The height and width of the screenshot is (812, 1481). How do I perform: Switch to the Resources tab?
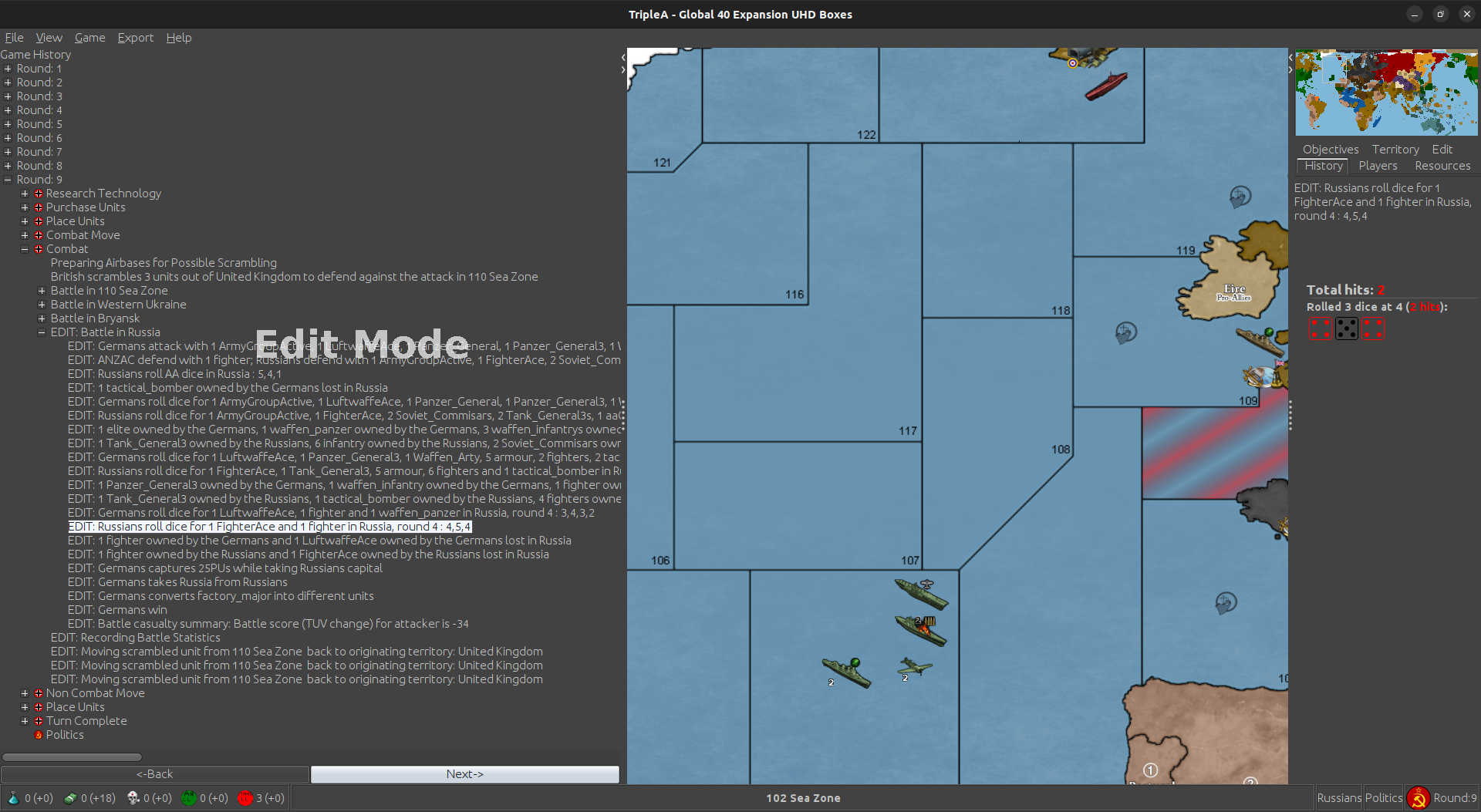(1442, 166)
